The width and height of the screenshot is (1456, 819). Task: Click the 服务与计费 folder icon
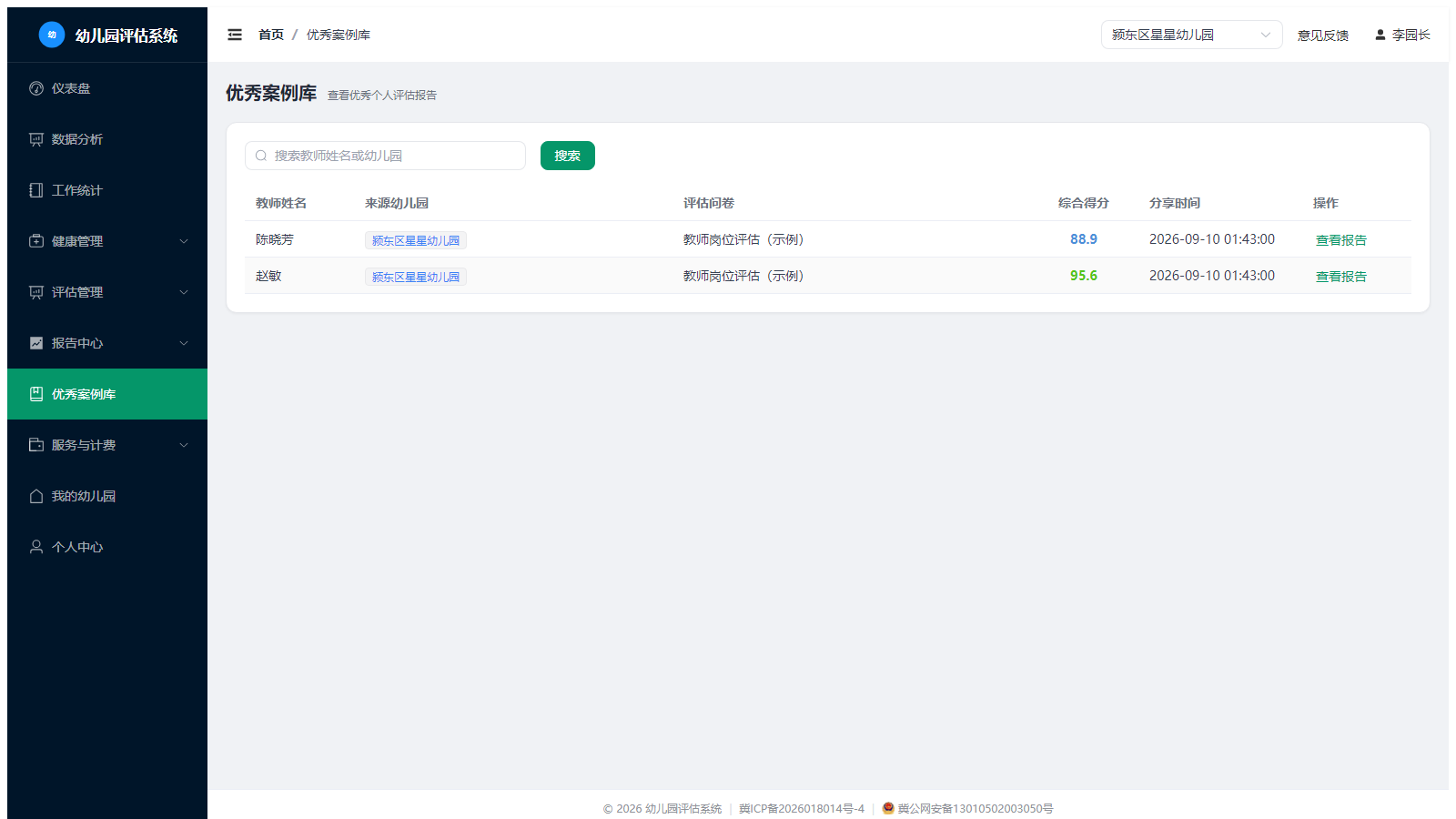click(36, 445)
